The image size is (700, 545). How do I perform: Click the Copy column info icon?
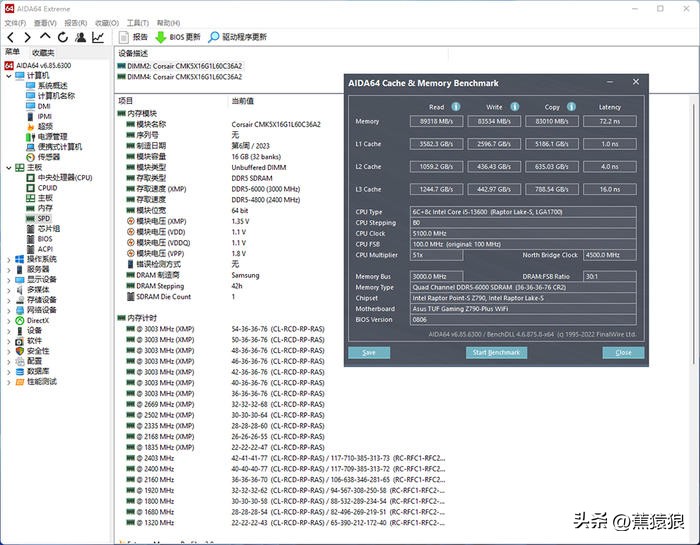coord(571,107)
